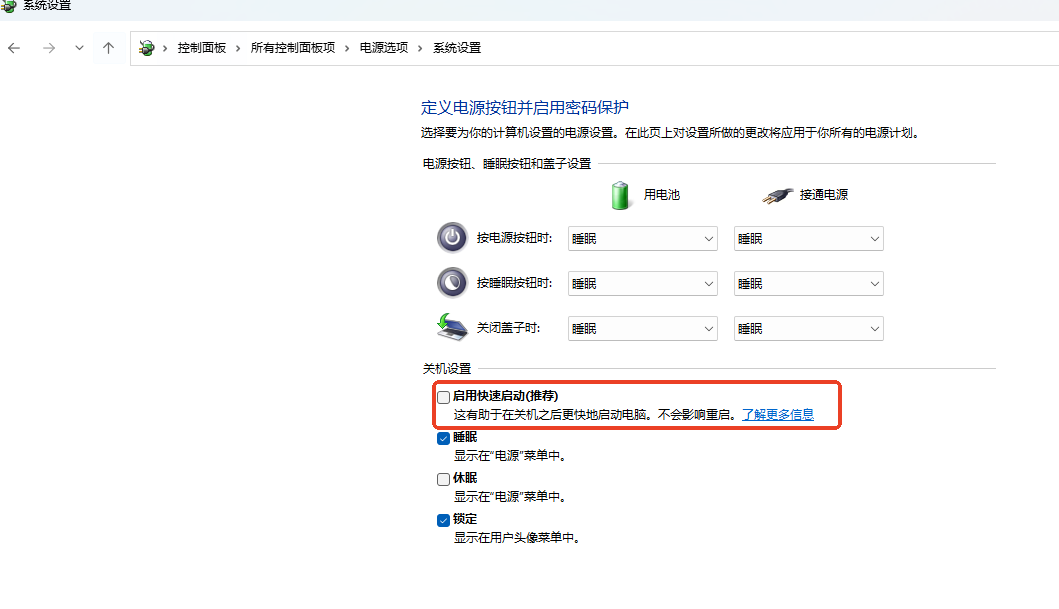Click the Control Panel icon in the address bar
The width and height of the screenshot is (1059, 609).
tap(147, 48)
